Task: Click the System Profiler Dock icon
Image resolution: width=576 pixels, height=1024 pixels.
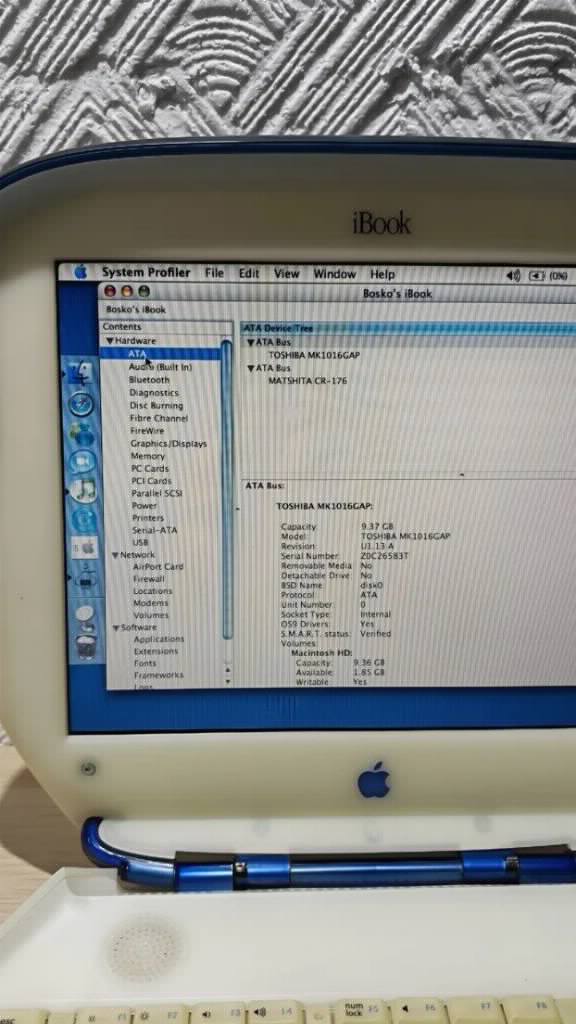Action: [x=86, y=577]
